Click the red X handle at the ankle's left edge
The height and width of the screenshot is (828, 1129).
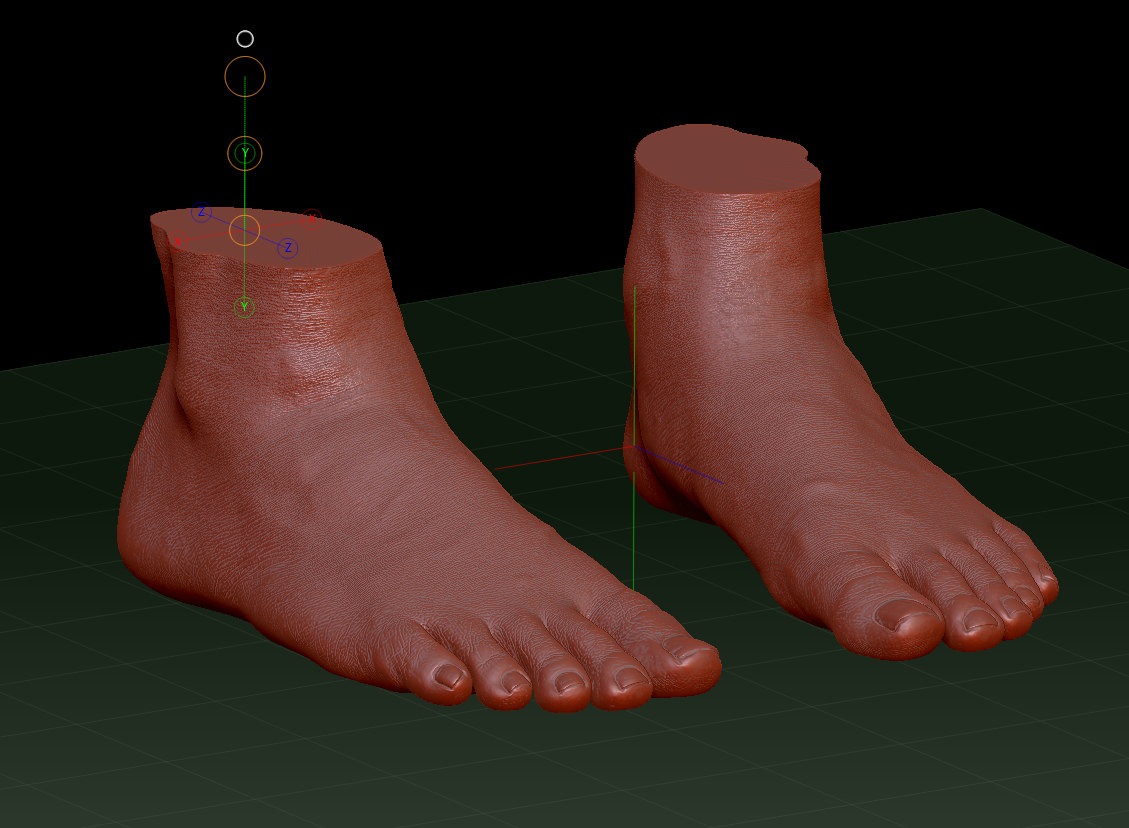pyautogui.click(x=178, y=242)
